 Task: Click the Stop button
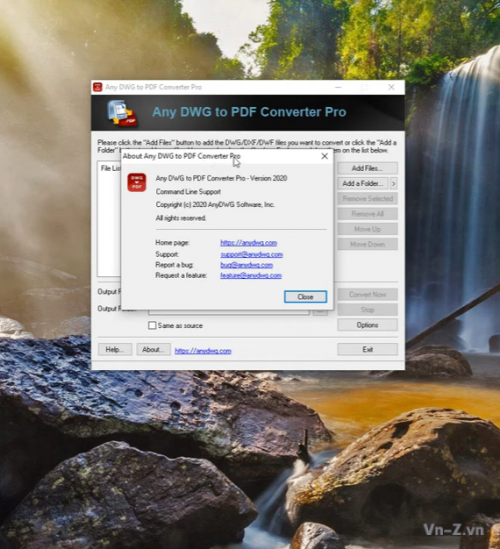[367, 310]
